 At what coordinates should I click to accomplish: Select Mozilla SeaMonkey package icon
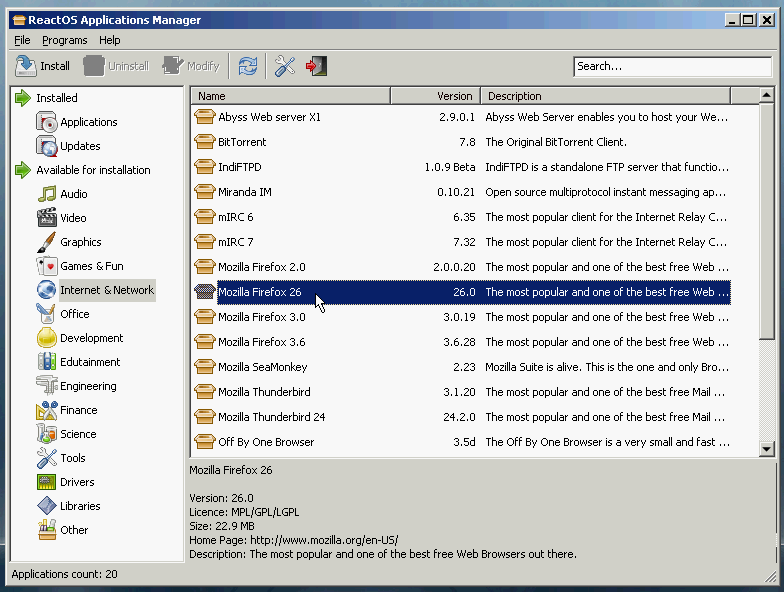[x=204, y=367]
